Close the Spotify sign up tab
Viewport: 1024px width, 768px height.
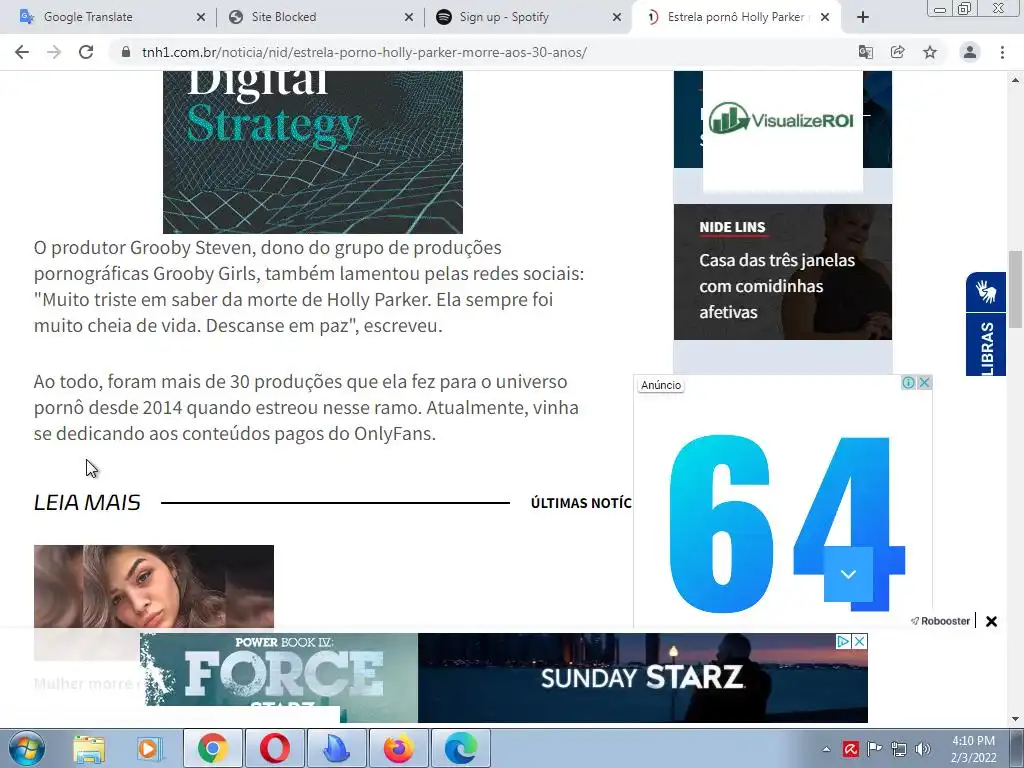click(x=616, y=17)
